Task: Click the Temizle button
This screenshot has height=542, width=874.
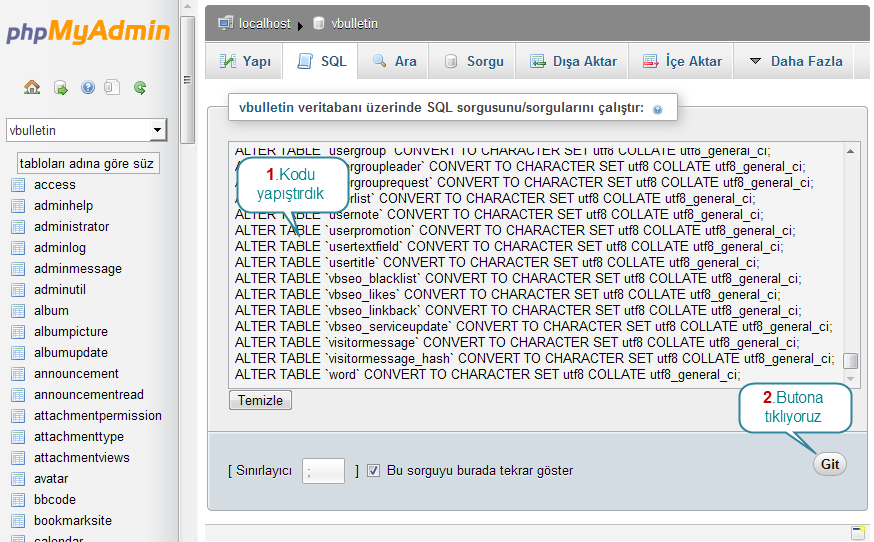Action: (x=260, y=400)
